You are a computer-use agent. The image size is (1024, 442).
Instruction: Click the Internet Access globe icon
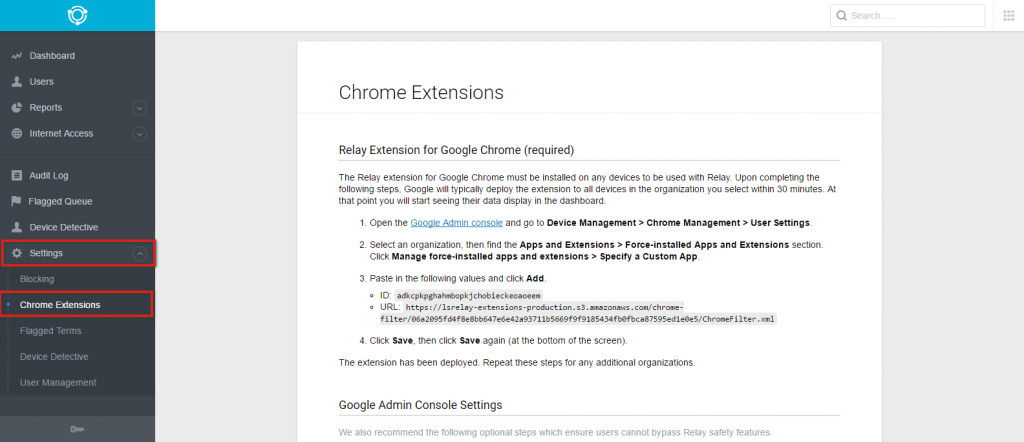[x=17, y=133]
